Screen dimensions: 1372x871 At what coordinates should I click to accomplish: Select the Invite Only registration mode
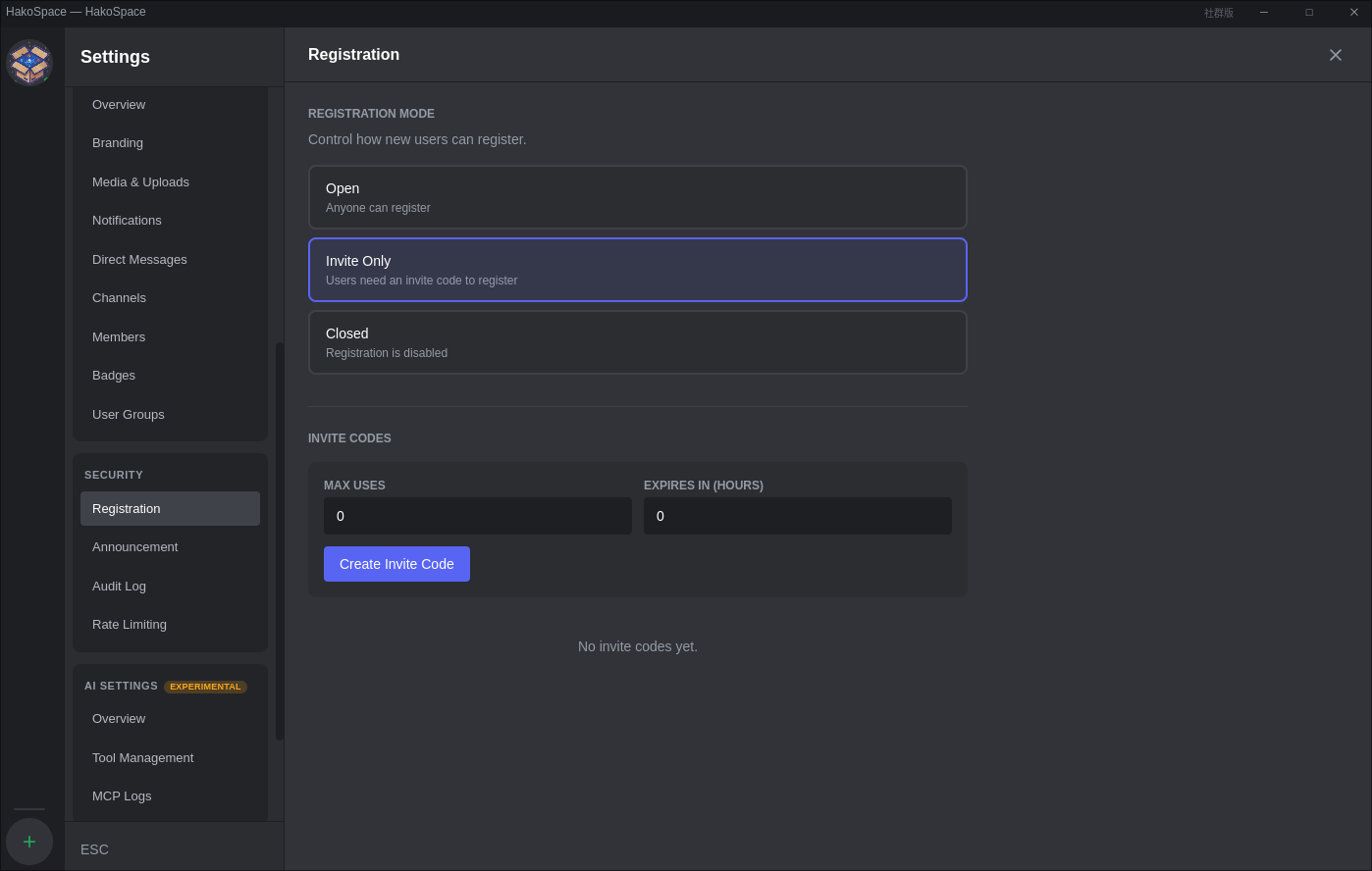(x=637, y=269)
